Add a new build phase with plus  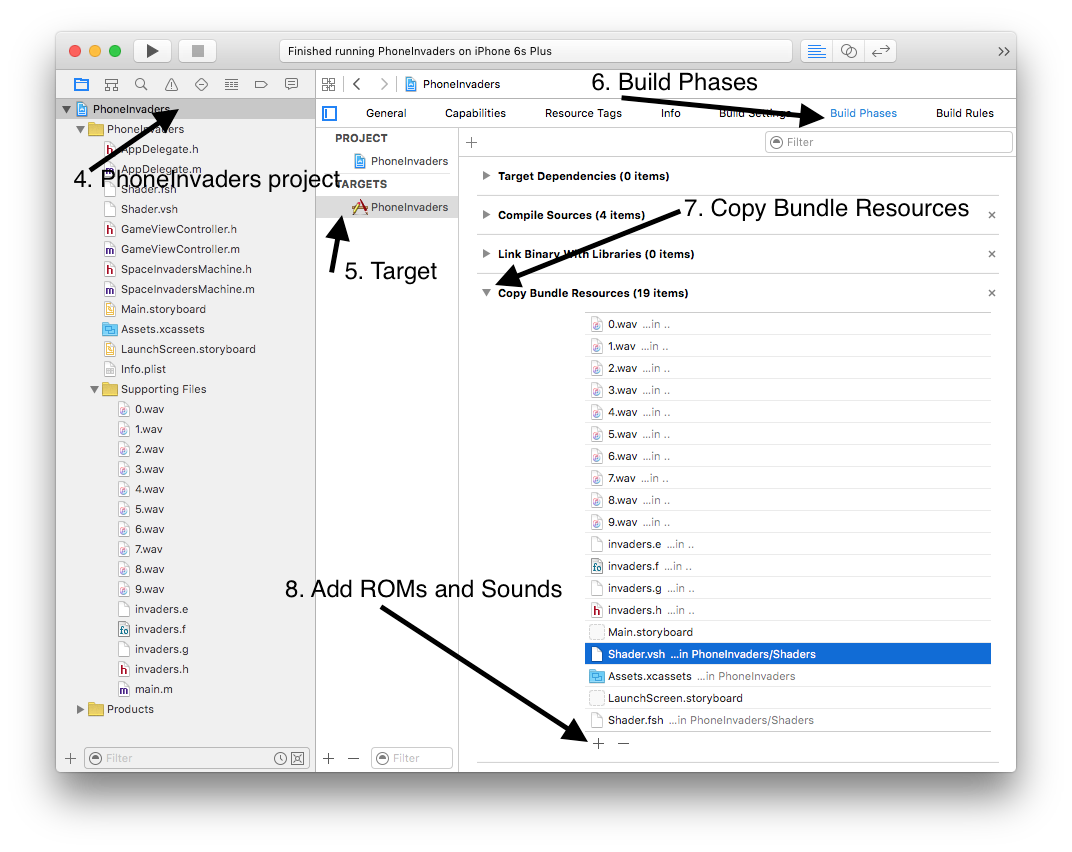tap(471, 142)
